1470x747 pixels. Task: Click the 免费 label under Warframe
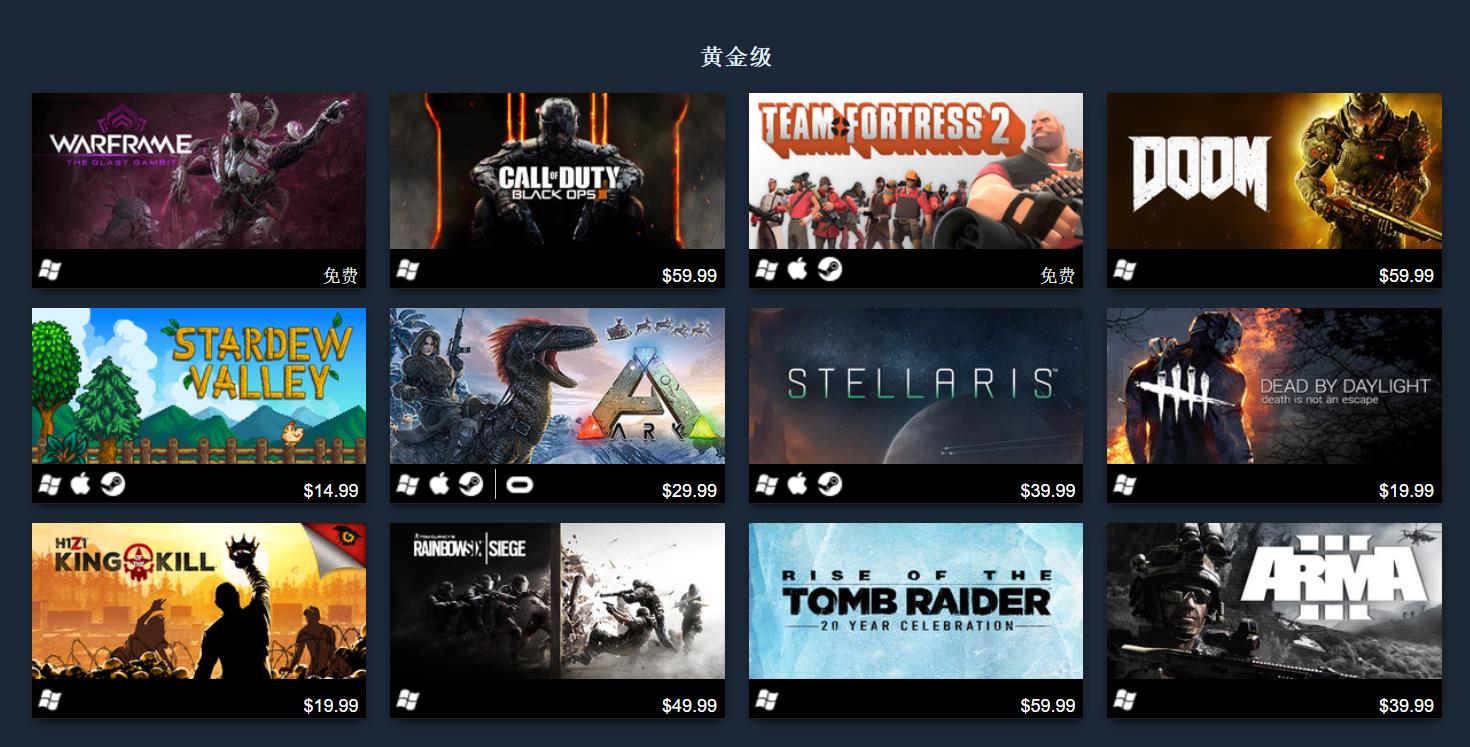point(341,276)
